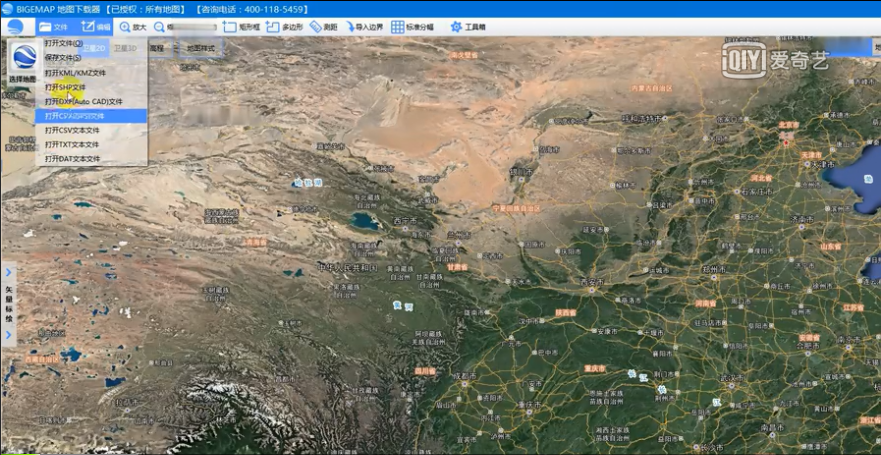Click the 郑州市 label on map

point(714,270)
